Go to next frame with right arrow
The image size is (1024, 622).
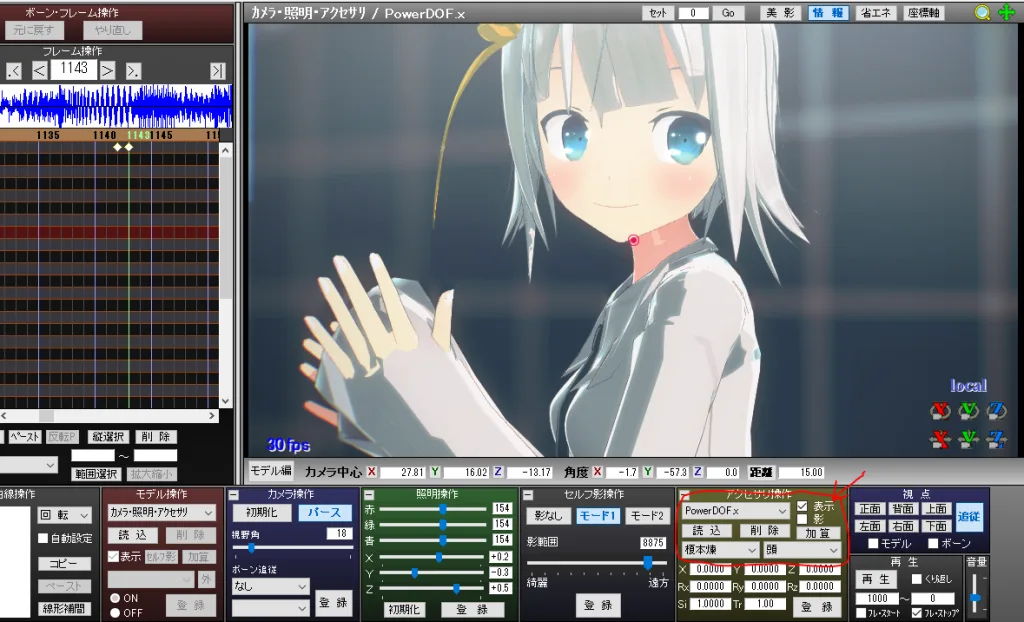point(107,70)
